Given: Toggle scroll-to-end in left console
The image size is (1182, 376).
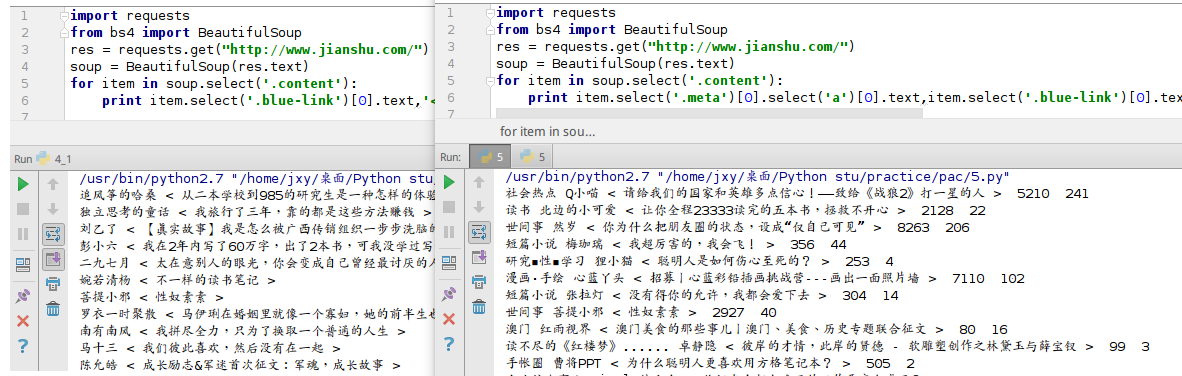Looking at the screenshot, I should click(53, 259).
